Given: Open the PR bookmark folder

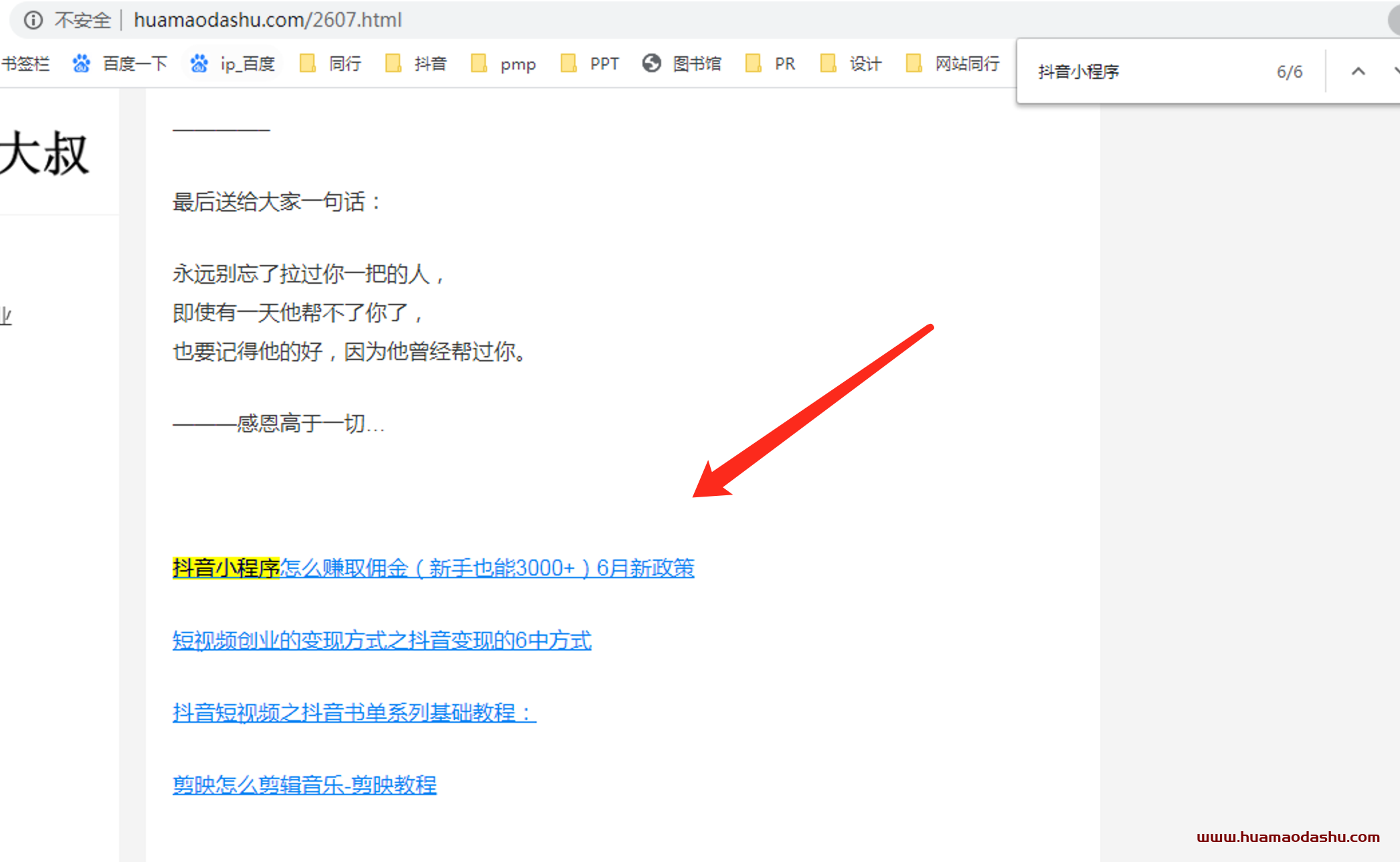Looking at the screenshot, I should [x=770, y=64].
